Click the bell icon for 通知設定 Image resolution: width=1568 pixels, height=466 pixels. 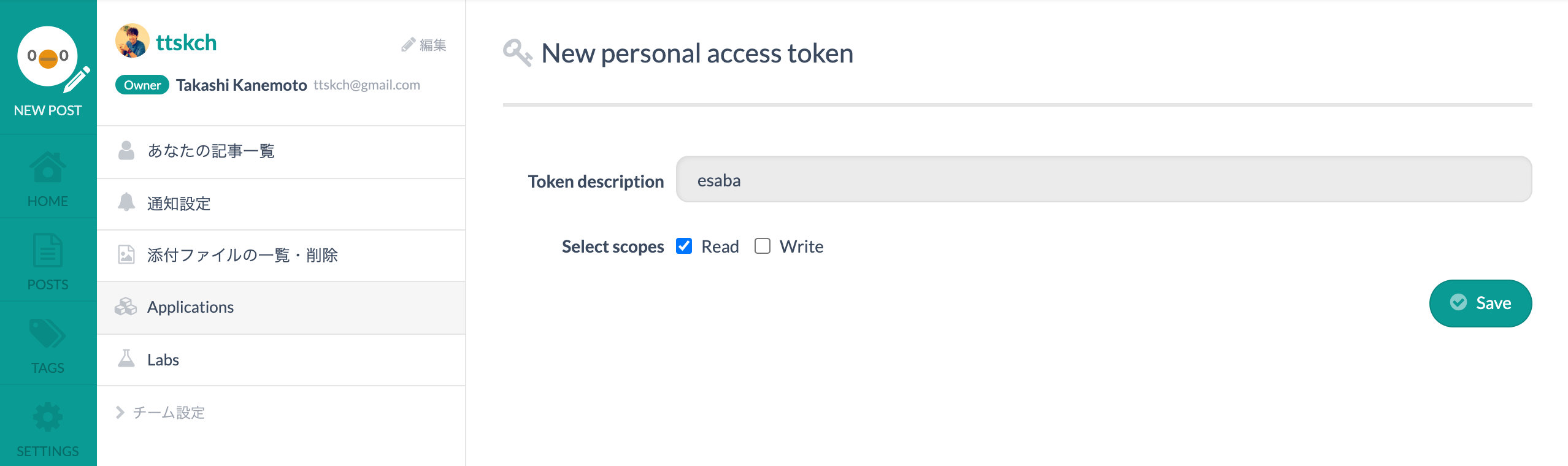pos(126,202)
